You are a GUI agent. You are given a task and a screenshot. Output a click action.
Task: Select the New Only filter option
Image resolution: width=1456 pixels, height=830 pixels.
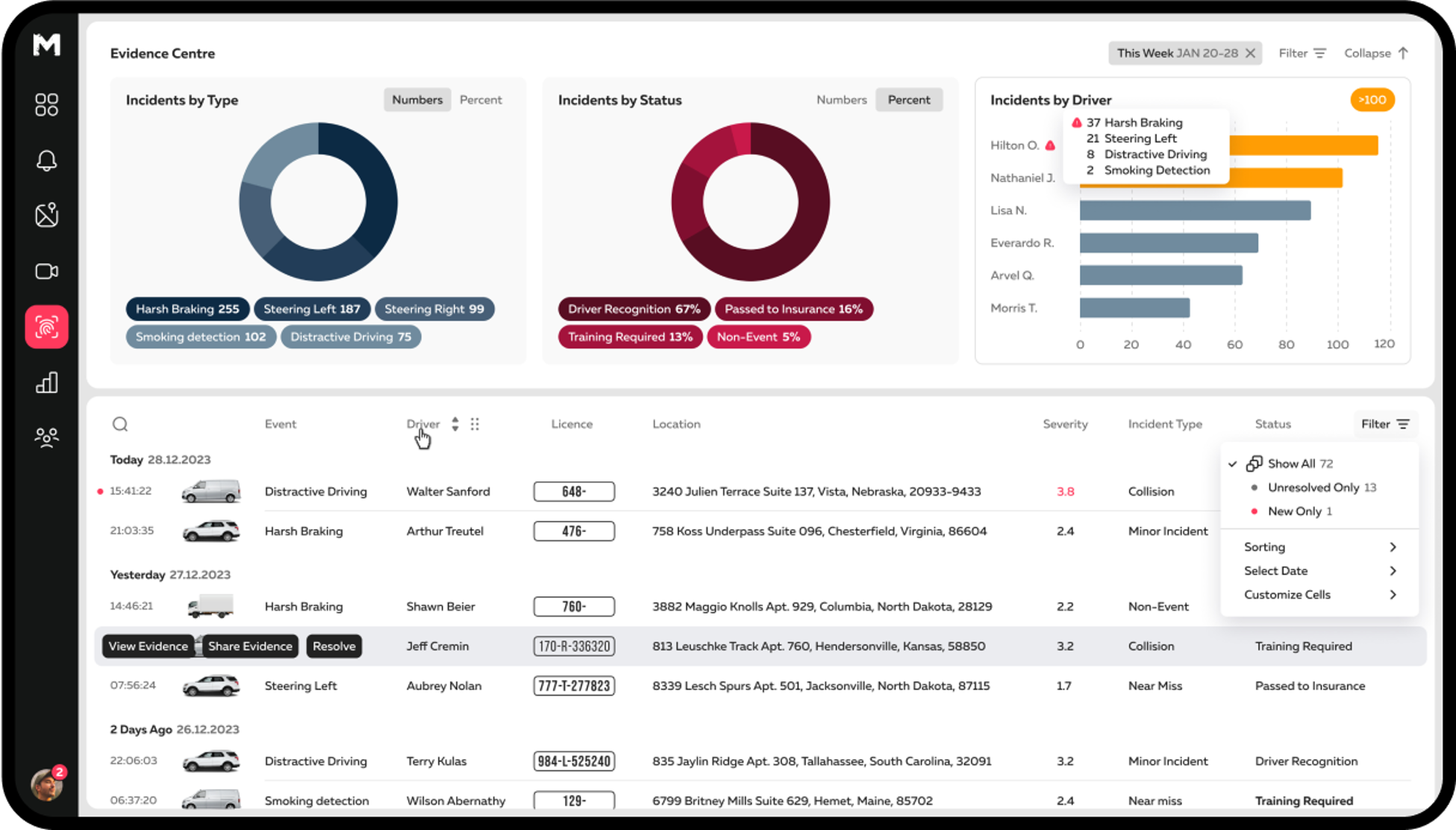pos(1294,511)
